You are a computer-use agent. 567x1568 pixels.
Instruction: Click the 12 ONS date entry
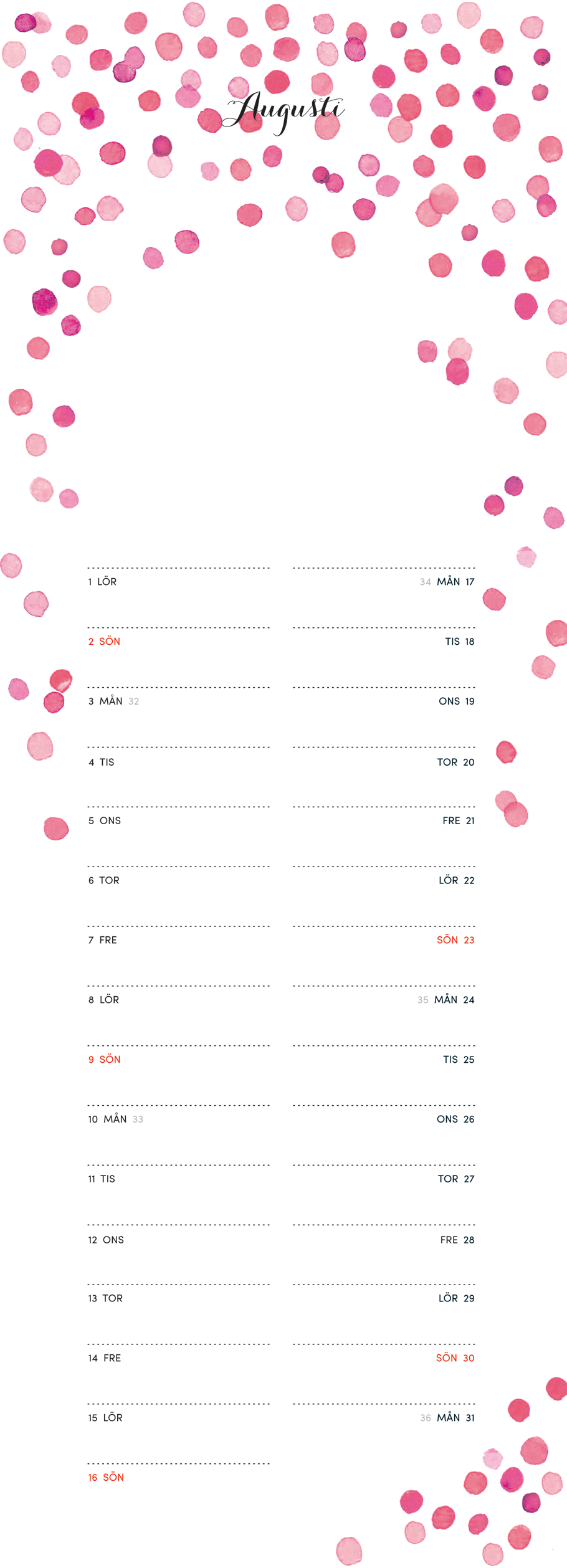pyautogui.click(x=106, y=1240)
